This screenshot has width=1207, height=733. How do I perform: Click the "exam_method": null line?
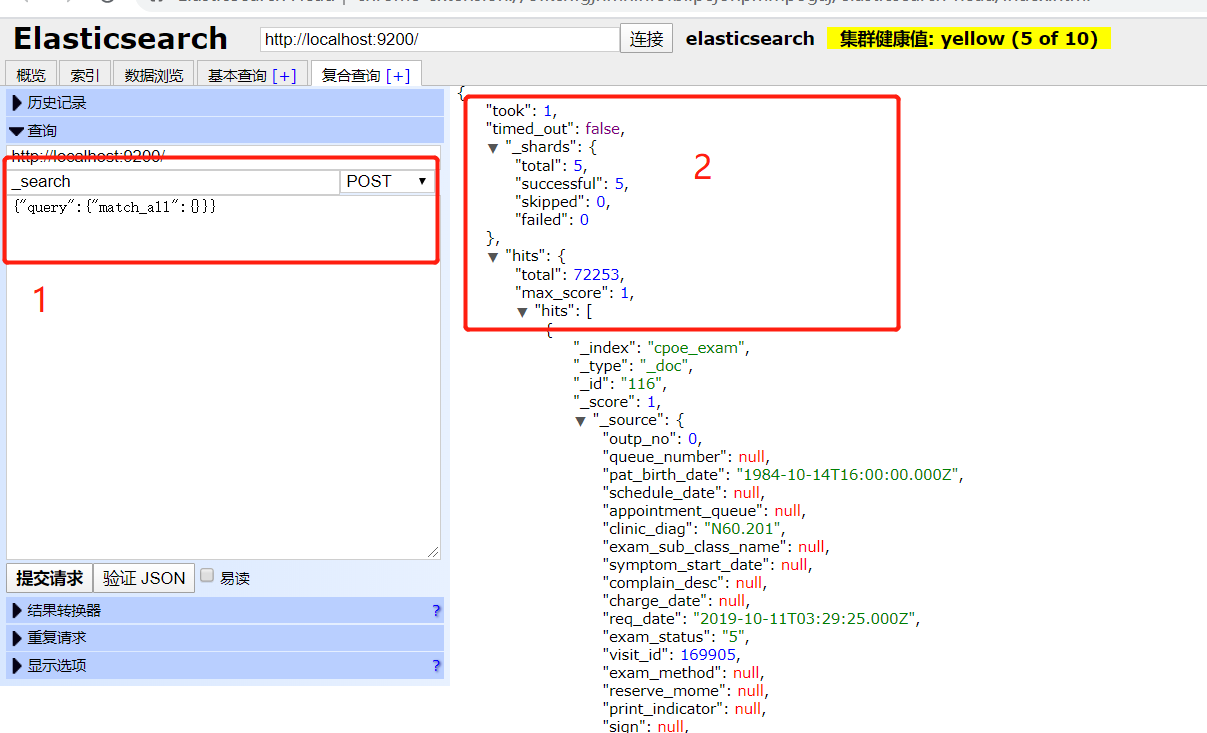pyautogui.click(x=684, y=673)
